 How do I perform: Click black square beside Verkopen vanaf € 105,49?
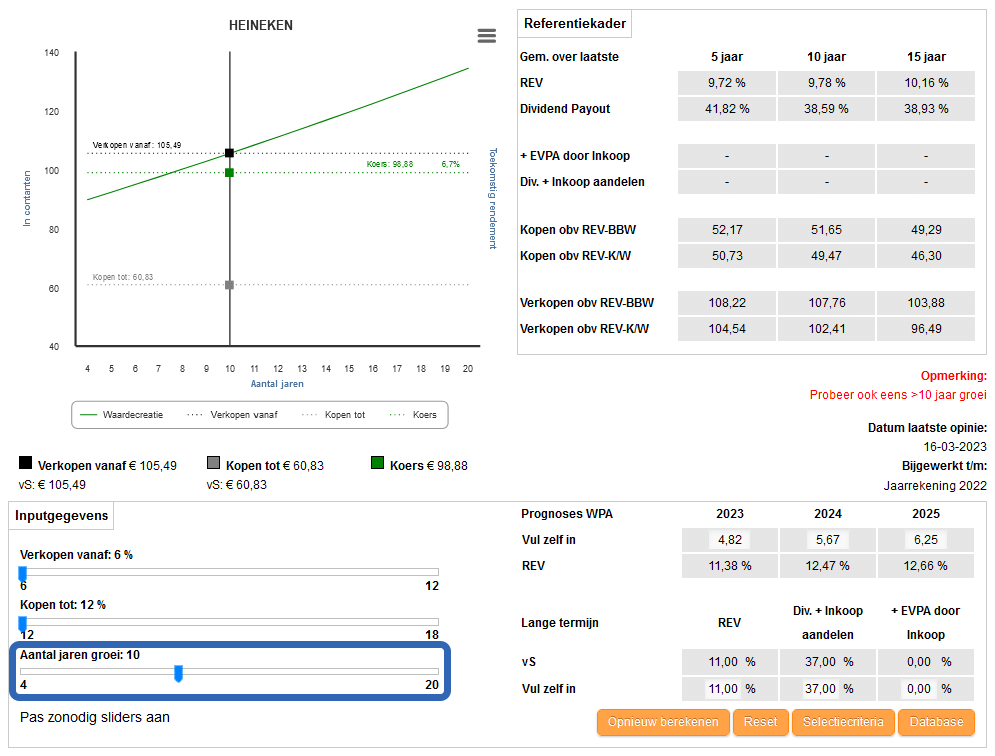pos(25,462)
